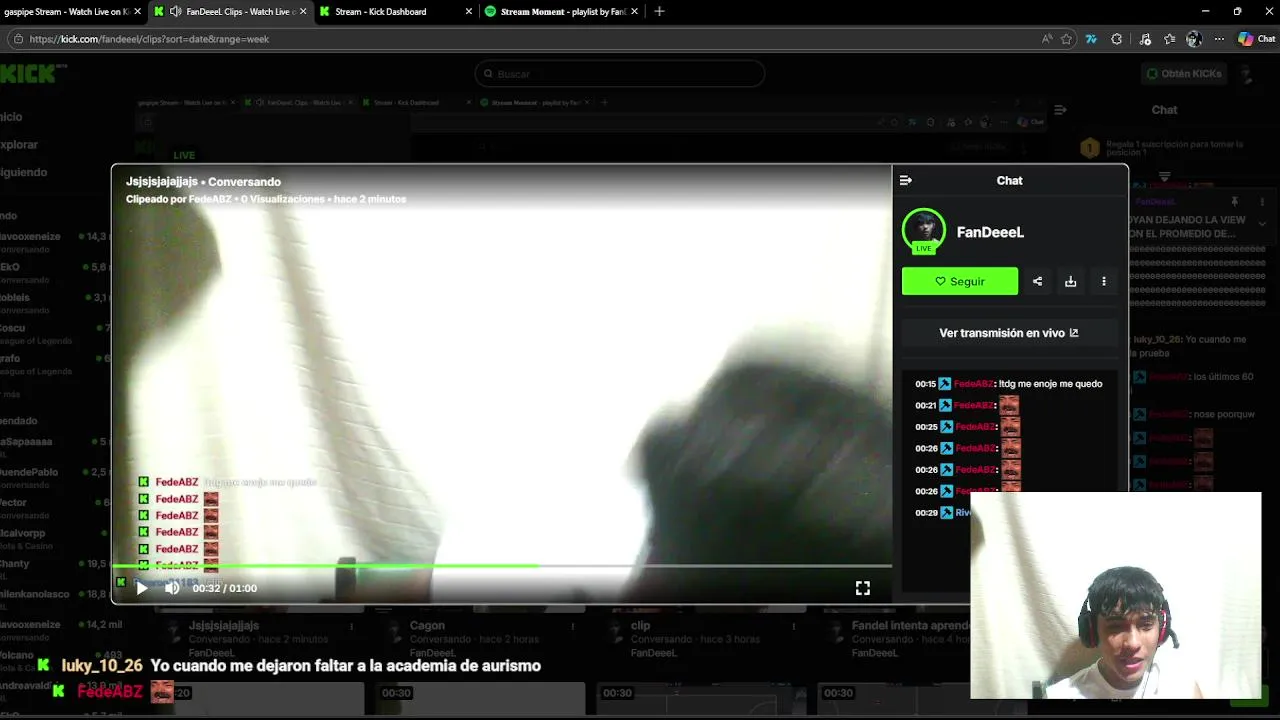This screenshot has width=1280, height=720.
Task: Mute the clip with the volume icon
Action: tap(172, 588)
